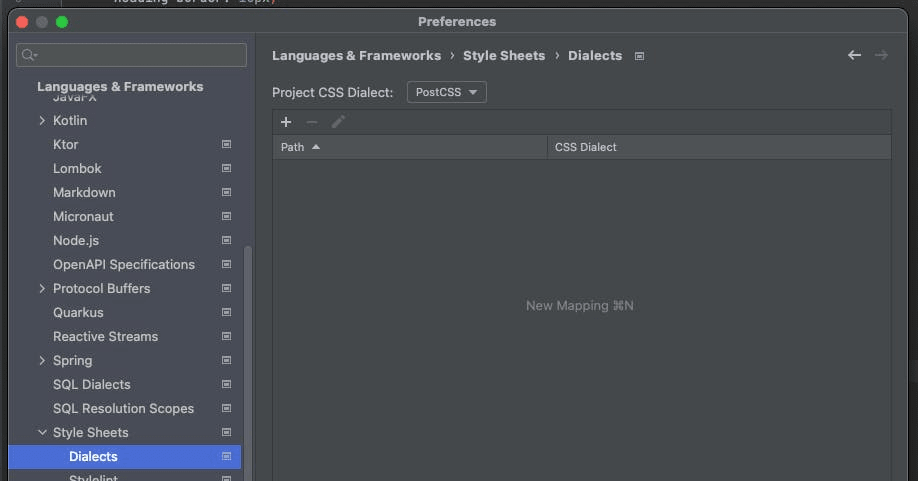918x481 pixels.
Task: Click project-level icon in Micronaut row
Action: (226, 216)
